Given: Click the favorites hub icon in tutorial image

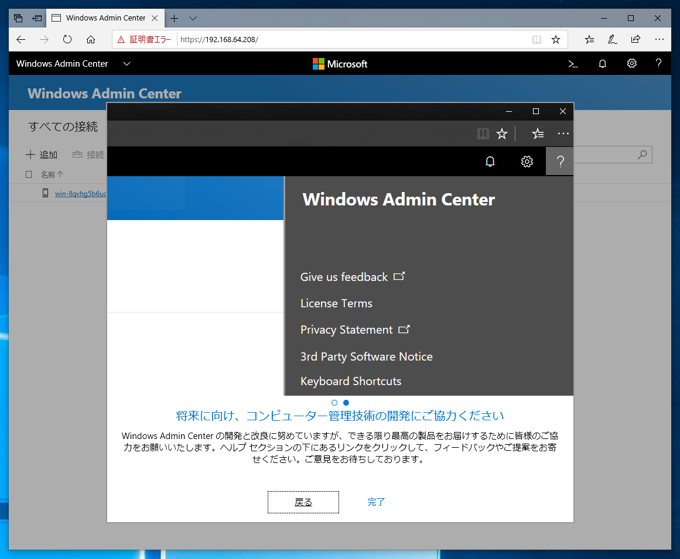Looking at the screenshot, I should pos(538,134).
